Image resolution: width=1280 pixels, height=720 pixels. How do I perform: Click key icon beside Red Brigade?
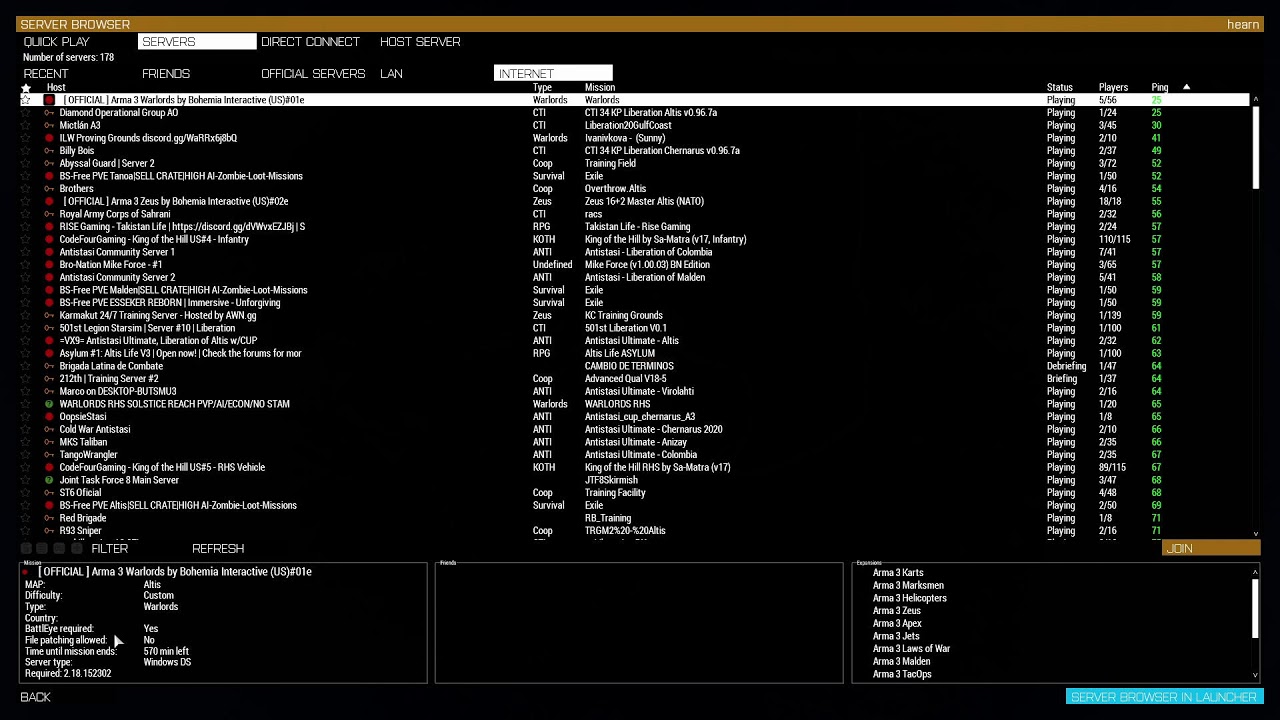point(49,518)
